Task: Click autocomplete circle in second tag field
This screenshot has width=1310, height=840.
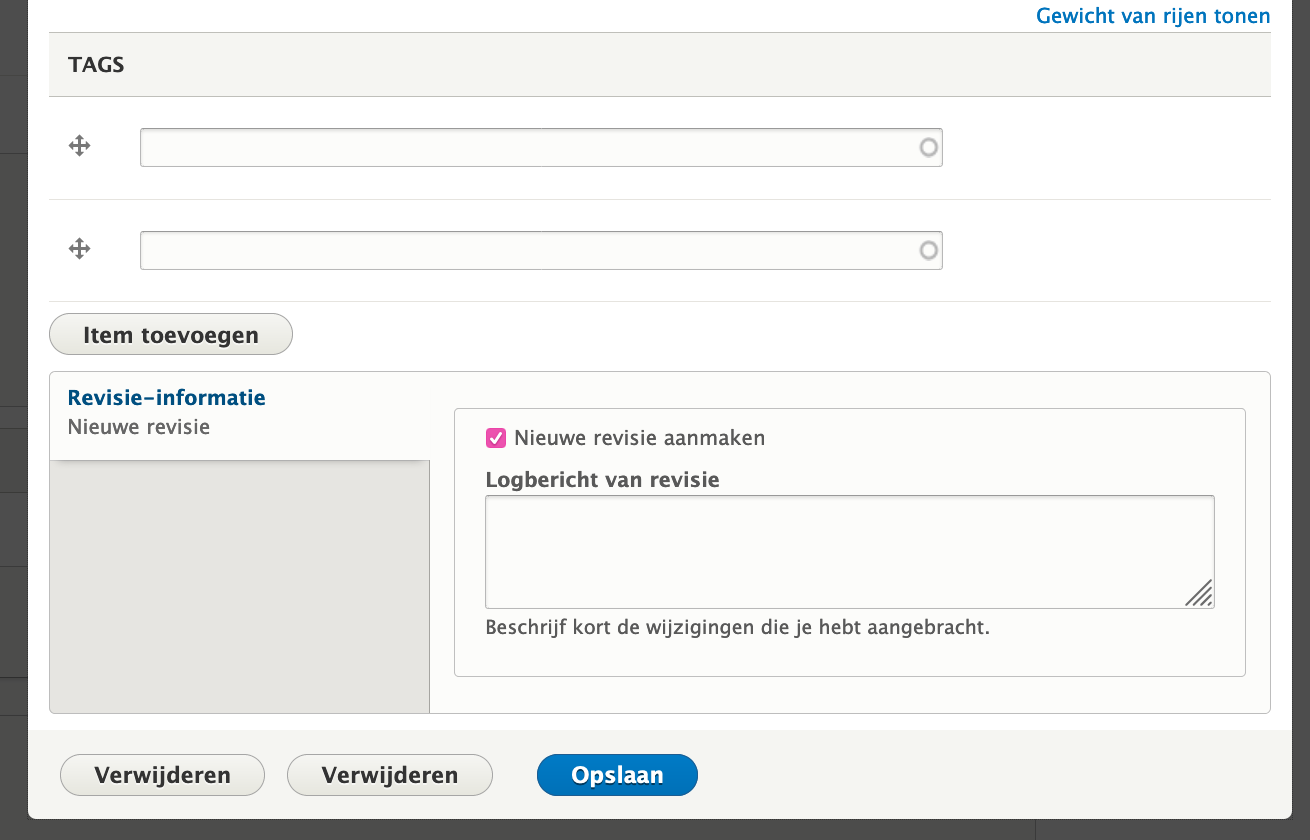Action: [x=929, y=250]
